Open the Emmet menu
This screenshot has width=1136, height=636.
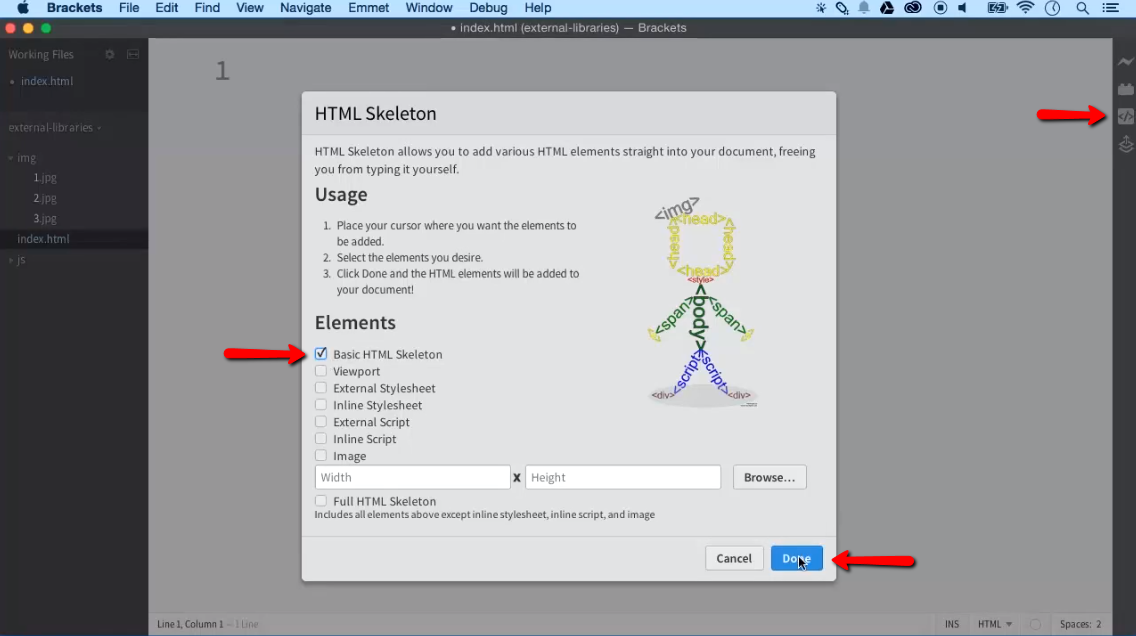click(x=369, y=8)
